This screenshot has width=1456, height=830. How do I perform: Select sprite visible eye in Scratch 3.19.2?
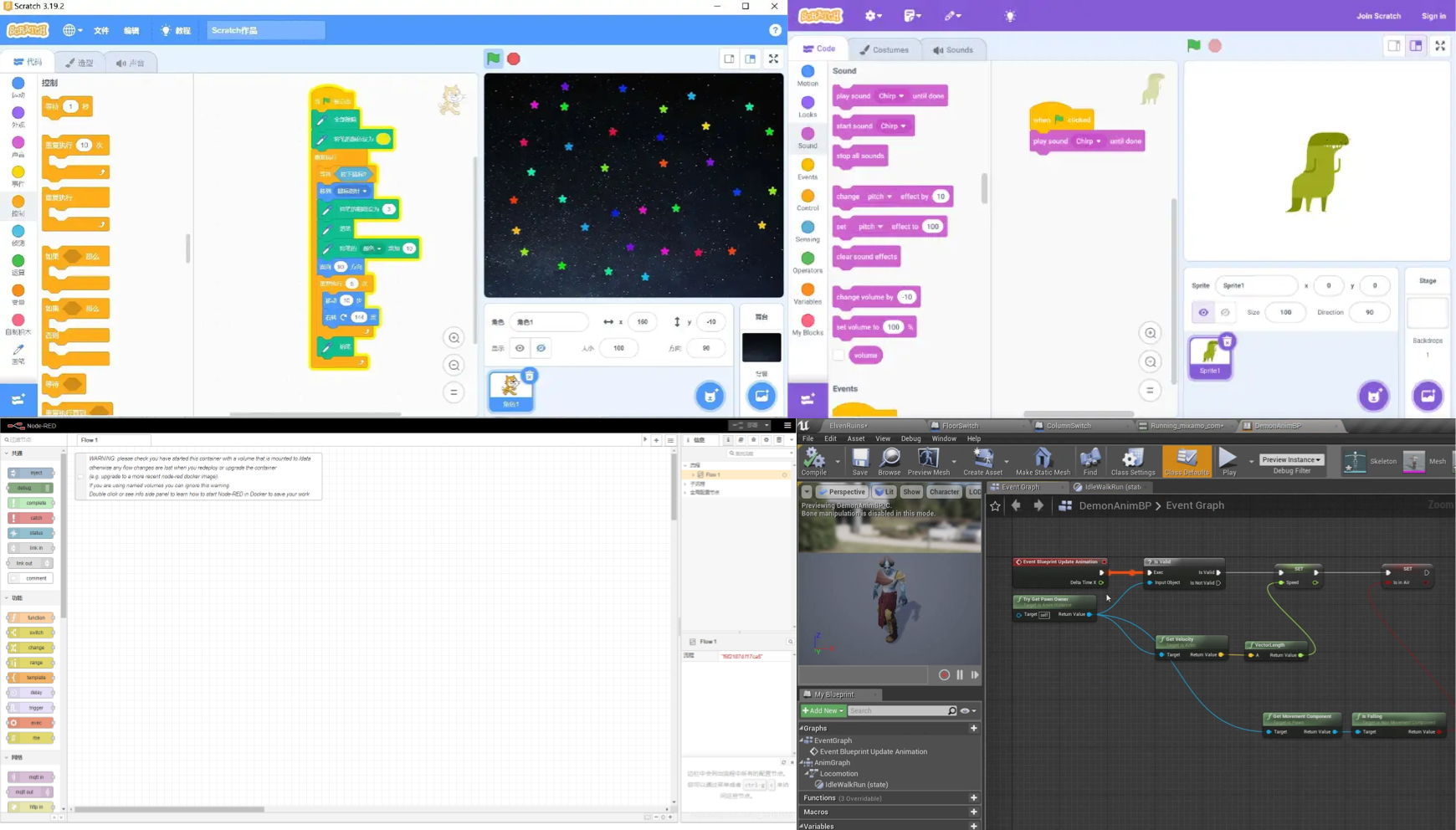click(520, 348)
